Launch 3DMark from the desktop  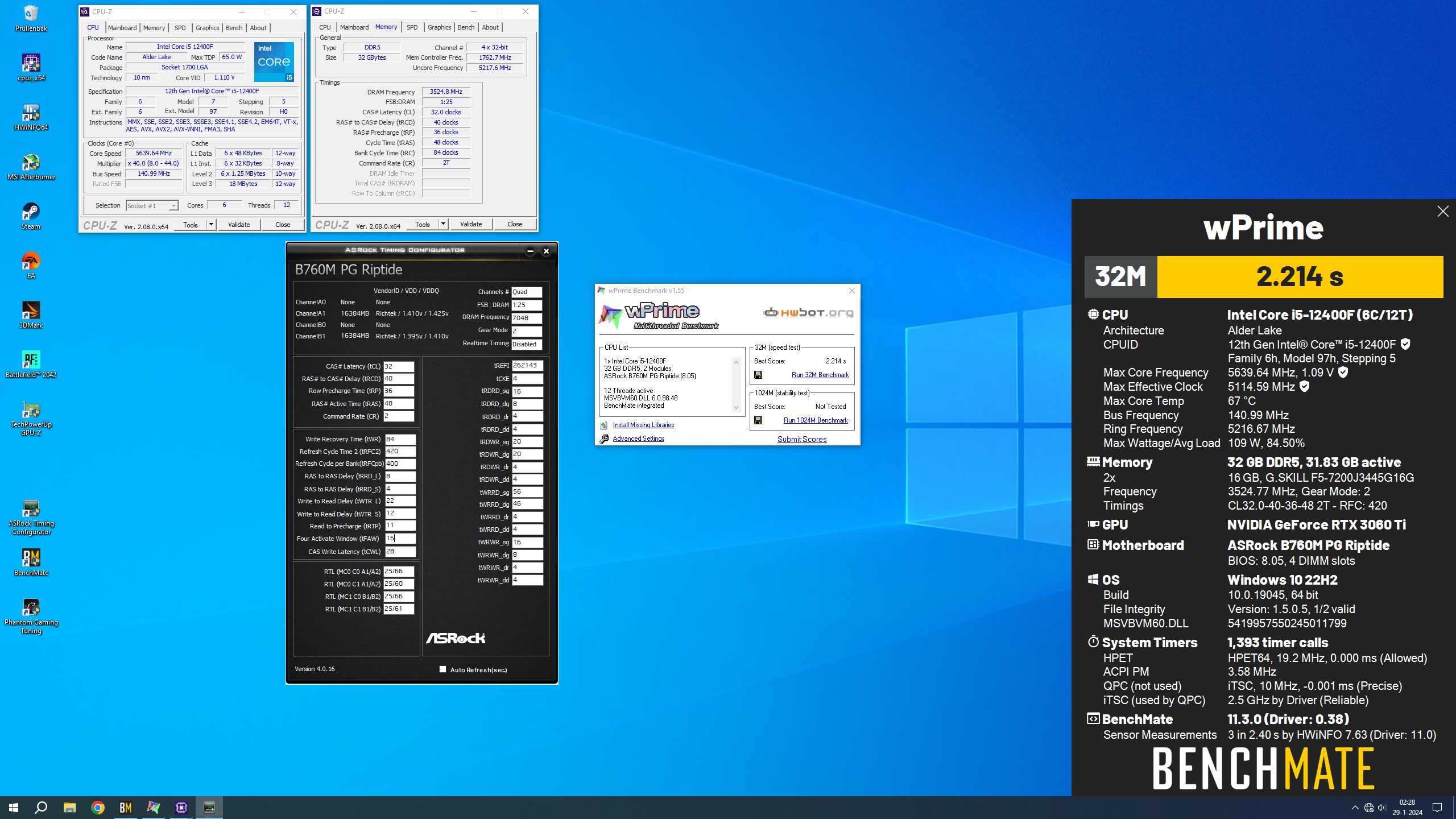pos(31,315)
